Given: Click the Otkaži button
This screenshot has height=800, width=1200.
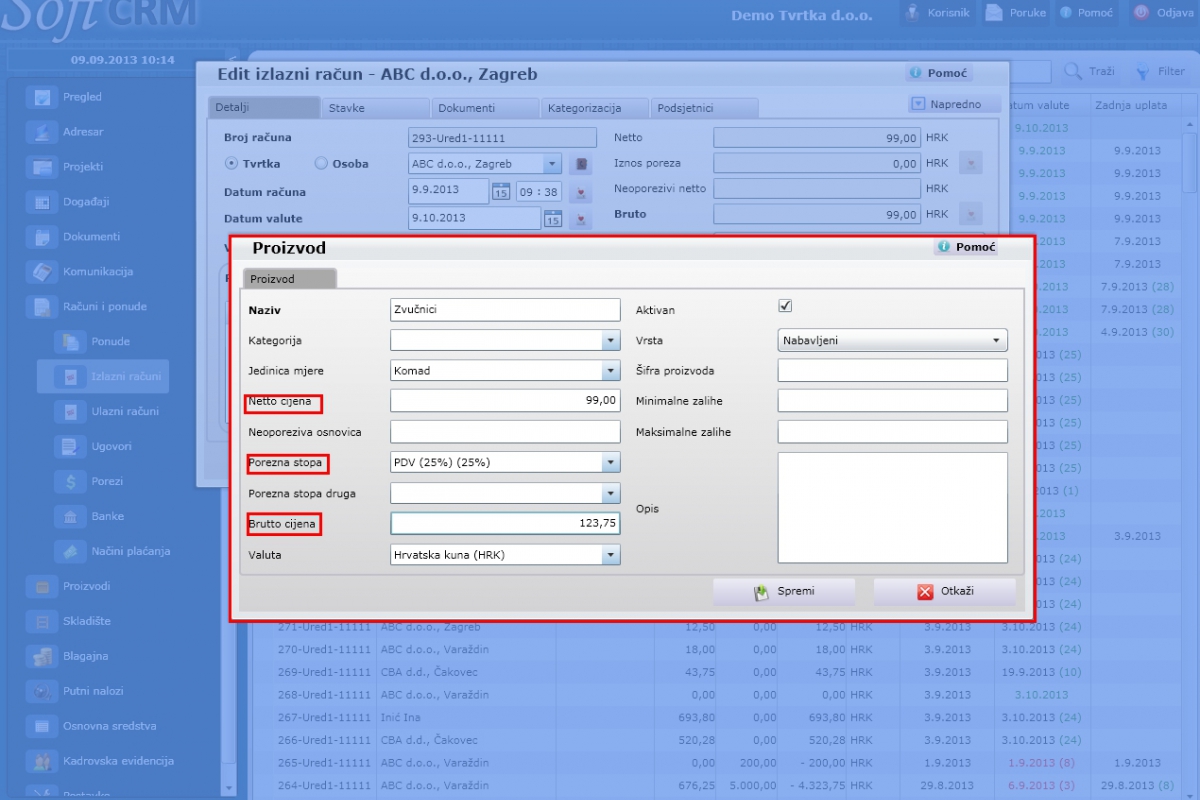Looking at the screenshot, I should (x=945, y=592).
